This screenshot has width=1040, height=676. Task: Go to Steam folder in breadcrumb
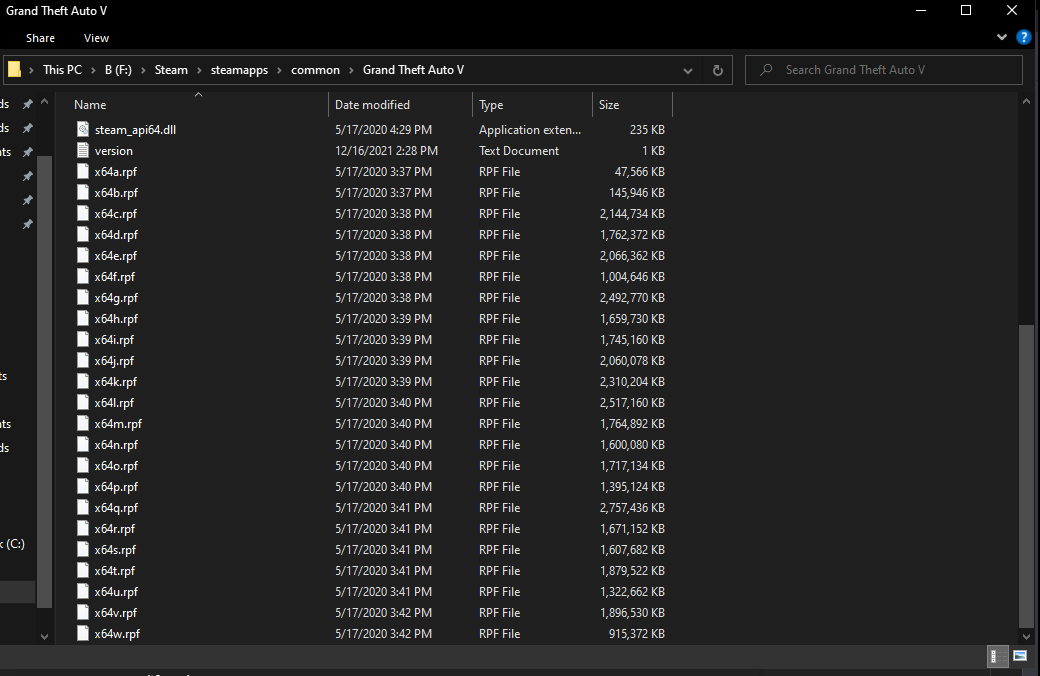(x=171, y=70)
